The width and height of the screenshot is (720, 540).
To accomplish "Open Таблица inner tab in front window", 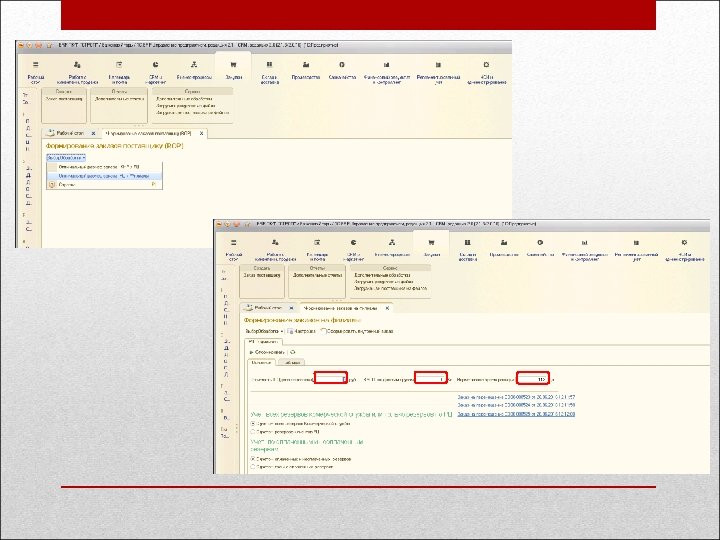I will (x=292, y=362).
